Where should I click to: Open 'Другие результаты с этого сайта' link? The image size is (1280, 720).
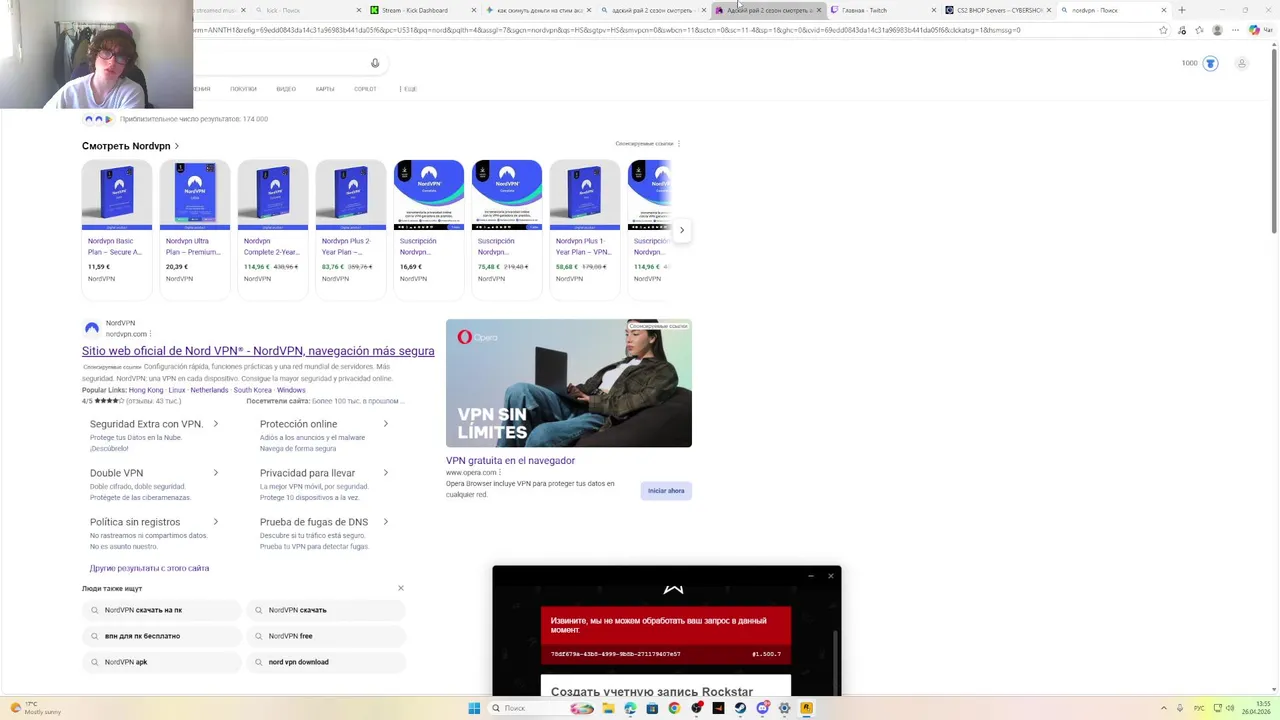pyautogui.click(x=149, y=568)
